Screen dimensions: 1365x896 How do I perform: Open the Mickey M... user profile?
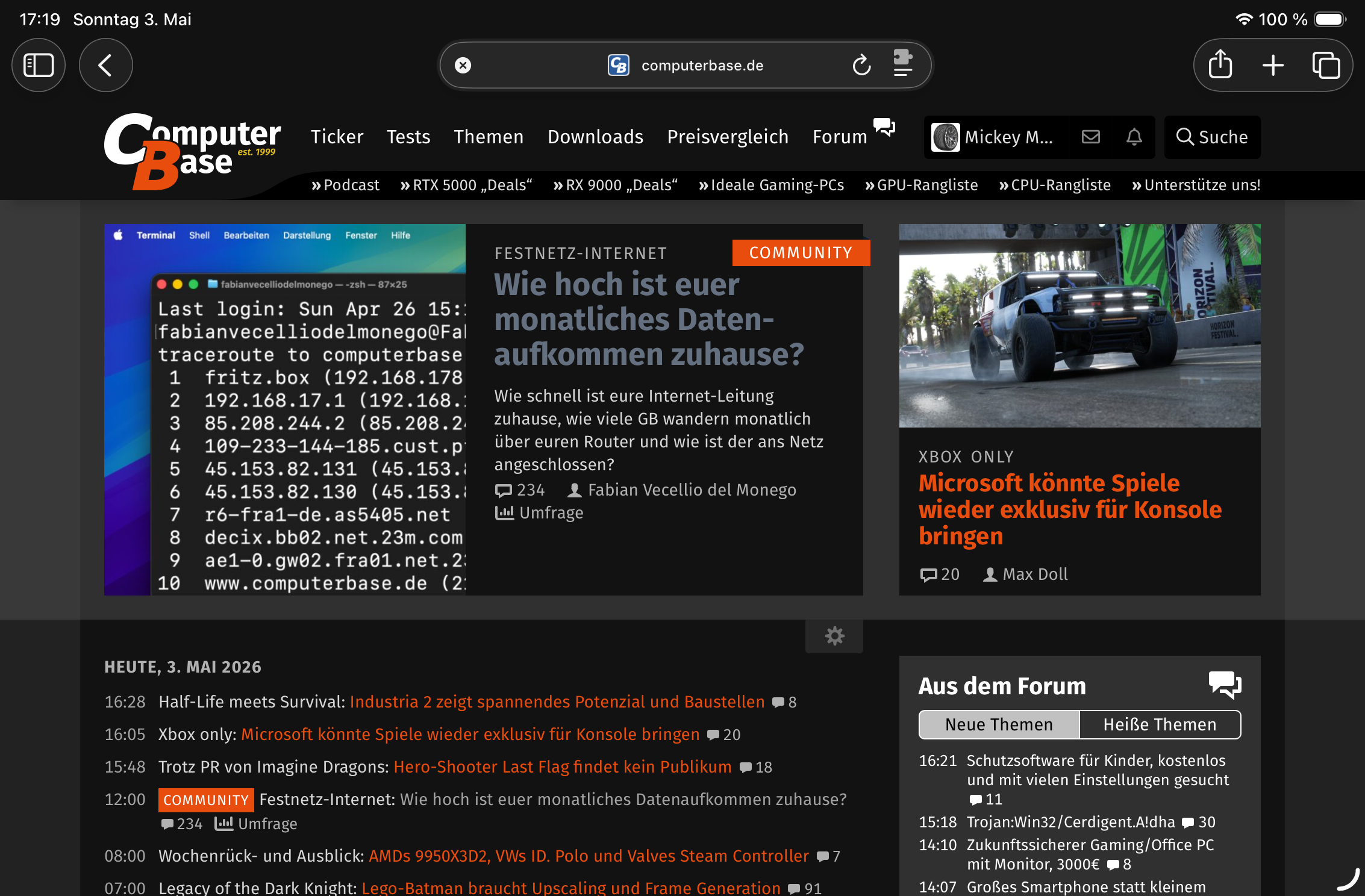[993, 137]
